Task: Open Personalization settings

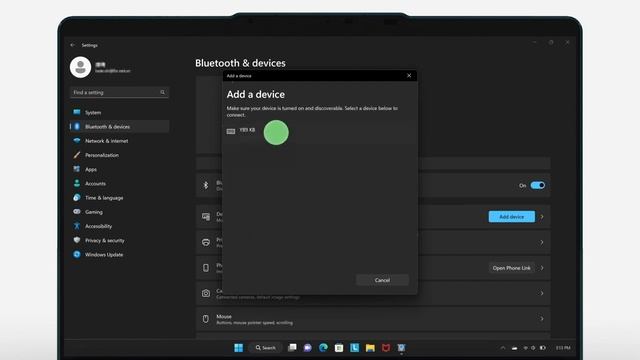Action: pyautogui.click(x=119, y=155)
